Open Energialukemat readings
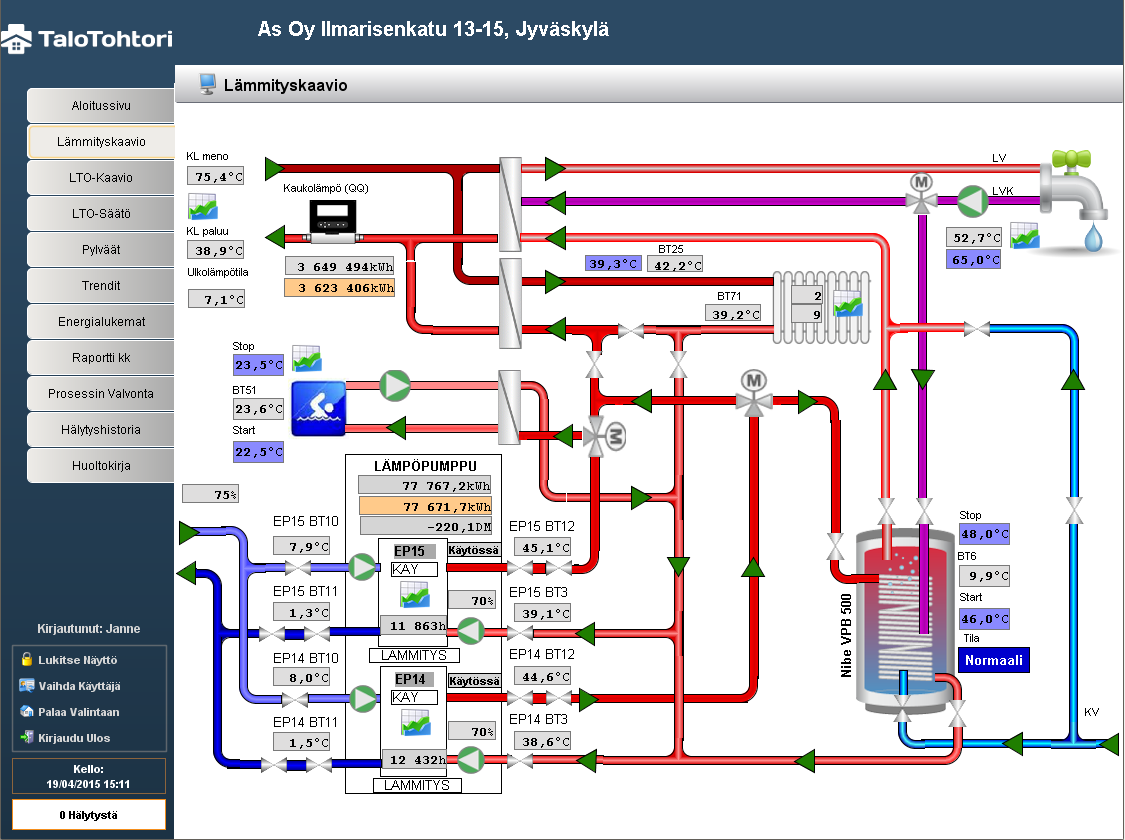This screenshot has width=1125, height=840. (100, 321)
